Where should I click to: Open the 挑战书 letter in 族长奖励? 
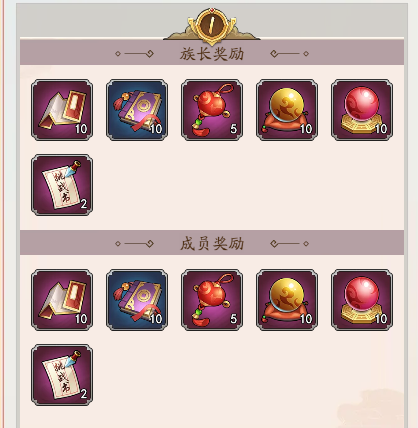[x=62, y=185]
